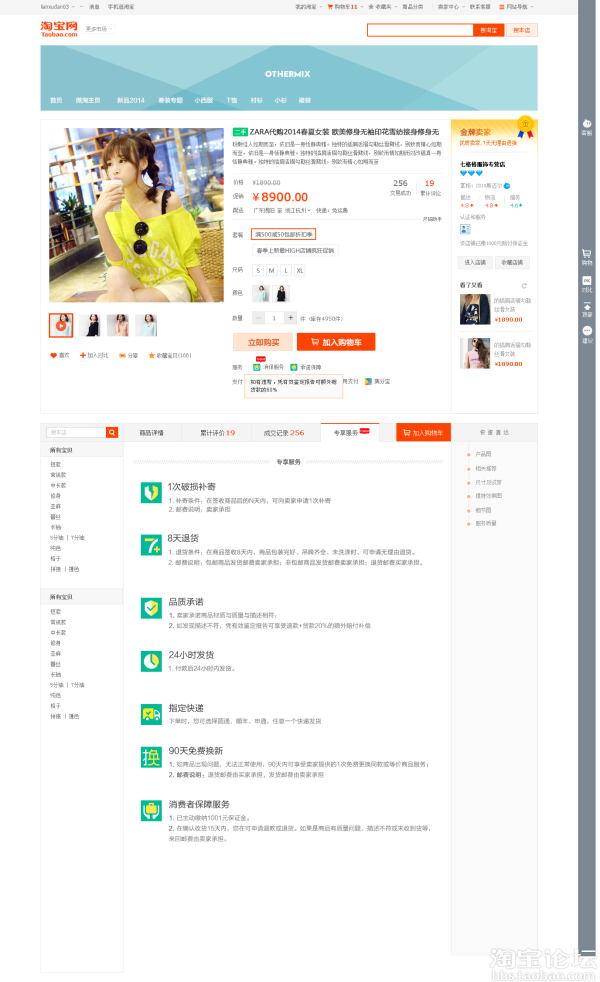Click the 8天退货 green icon
This screenshot has width=600, height=982.
coord(152,545)
